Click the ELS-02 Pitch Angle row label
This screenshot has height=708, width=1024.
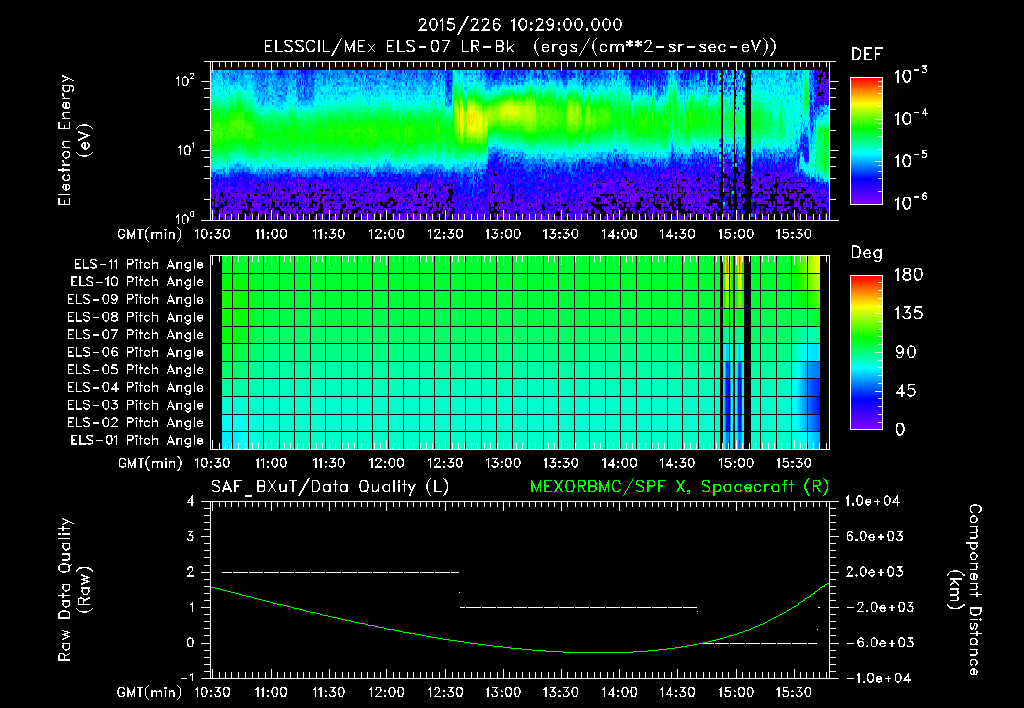pos(136,423)
